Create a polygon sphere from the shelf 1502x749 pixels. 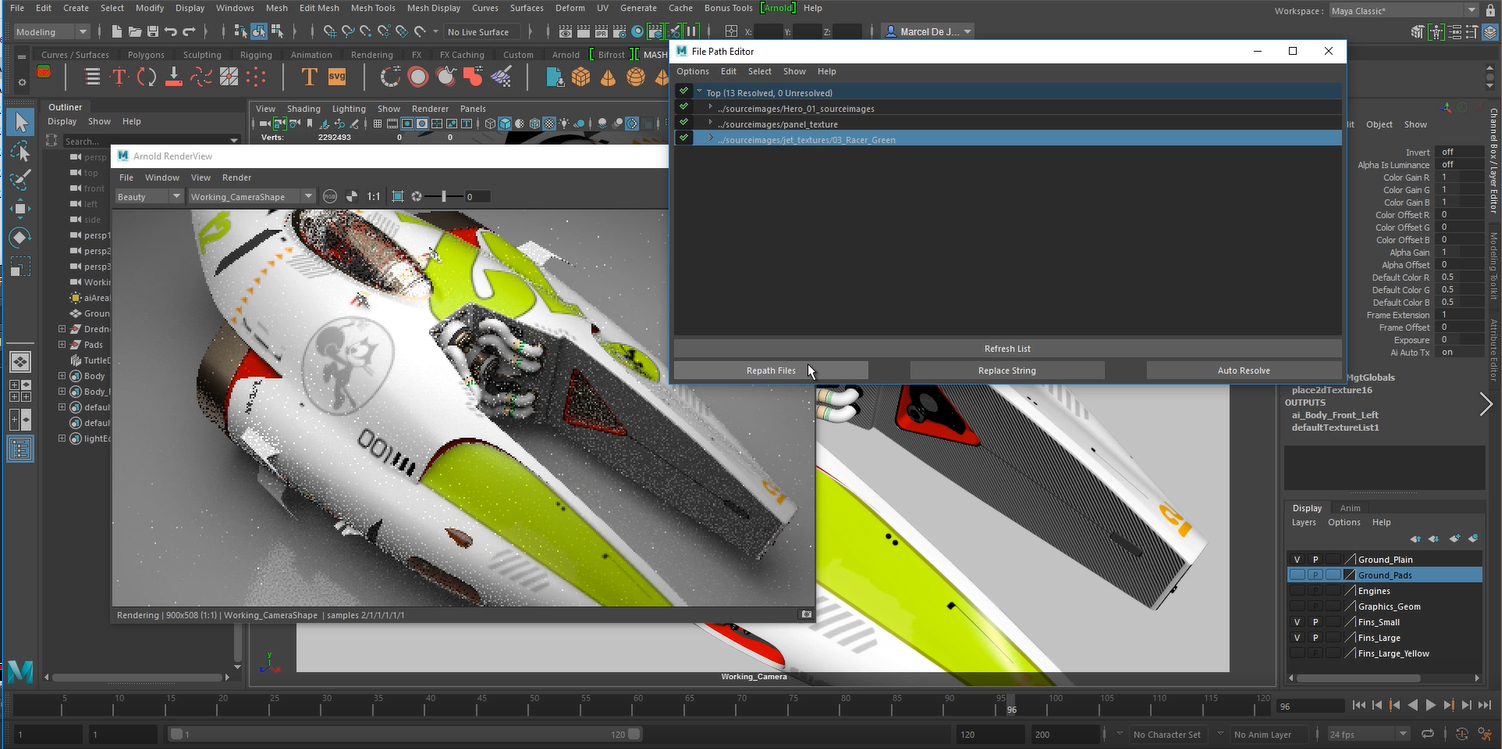click(x=636, y=76)
